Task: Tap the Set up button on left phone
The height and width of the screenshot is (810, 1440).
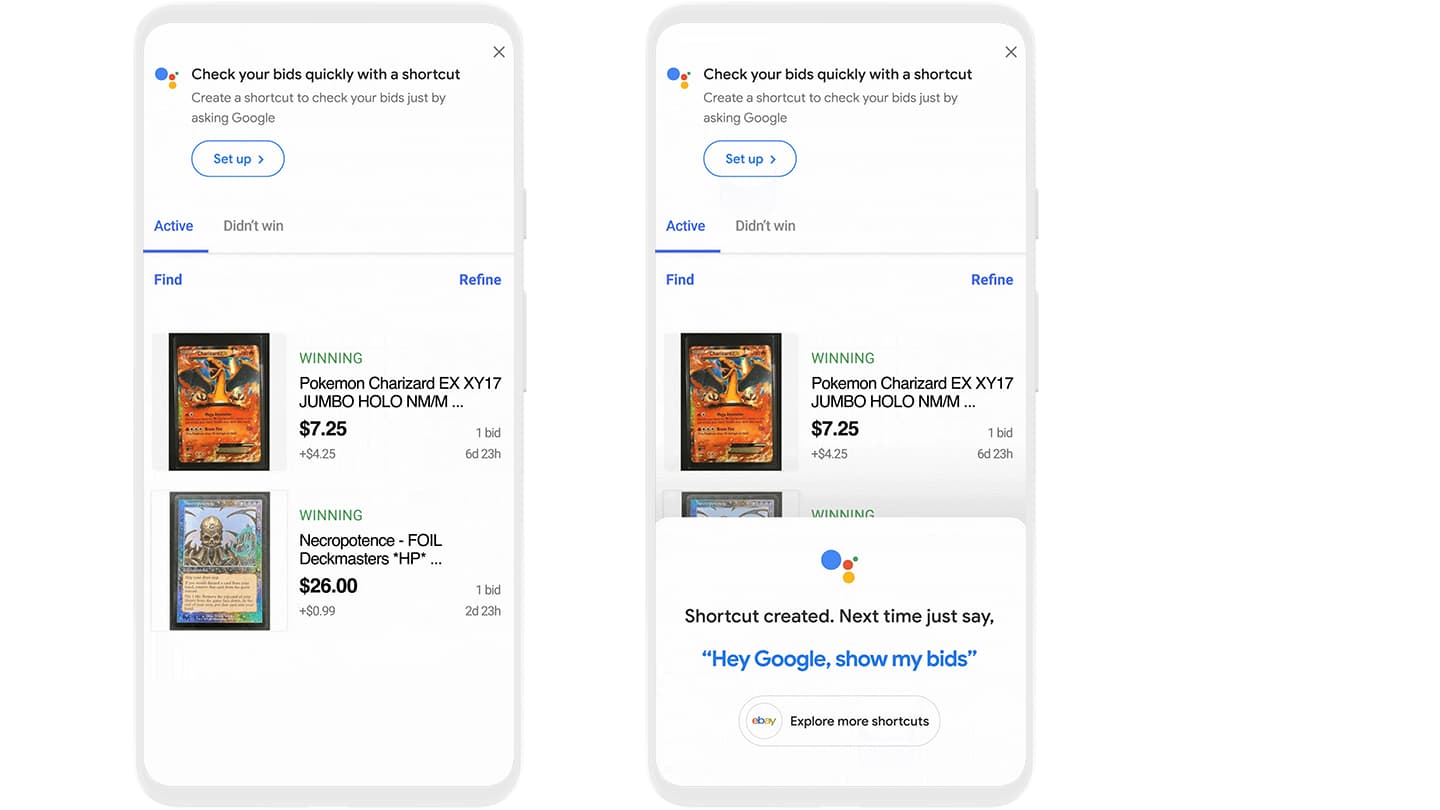Action: pyautogui.click(x=238, y=159)
